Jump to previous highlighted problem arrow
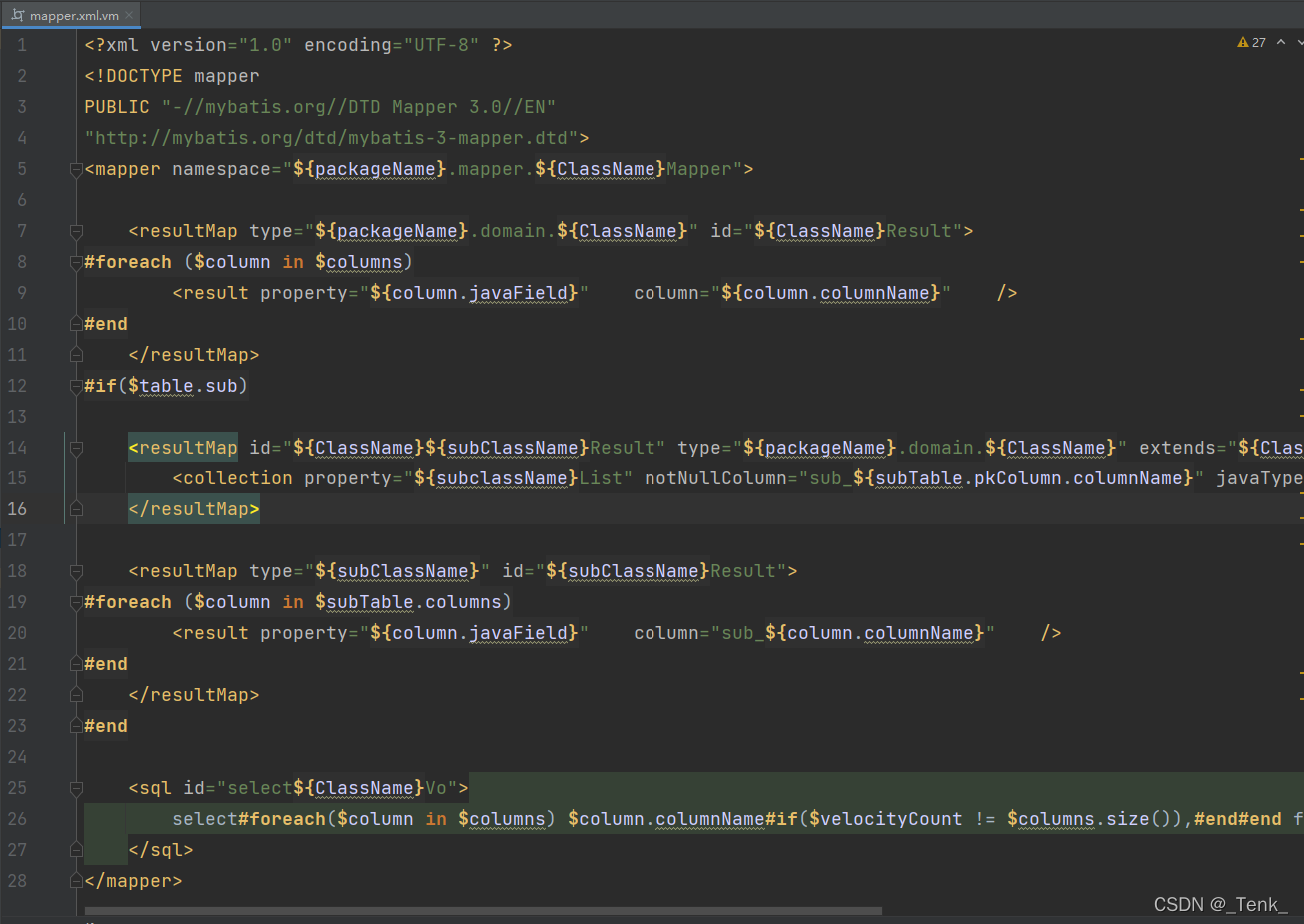Screen dimensions: 1304x924 (x=1281, y=43)
